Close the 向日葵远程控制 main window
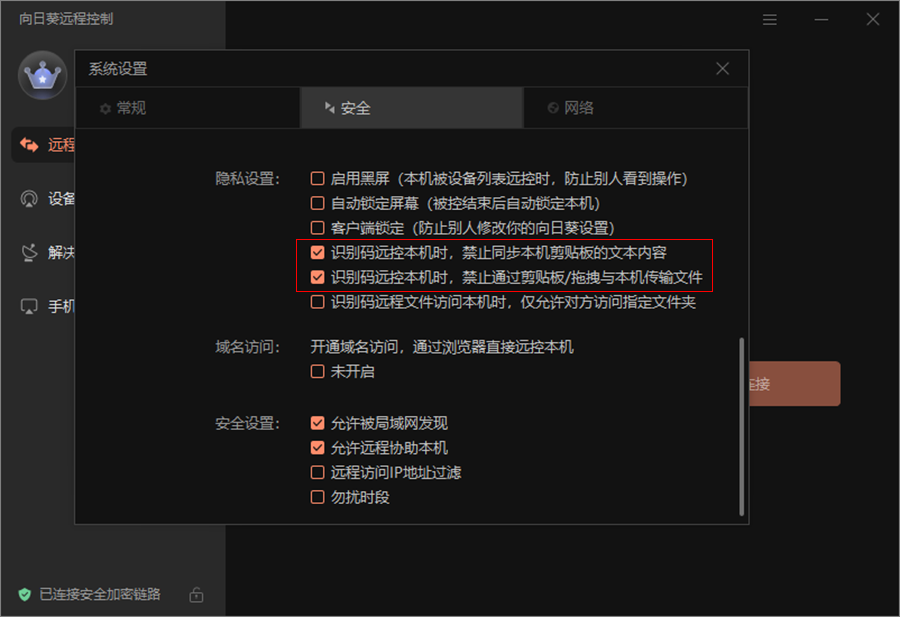The height and width of the screenshot is (617, 900). tap(873, 20)
